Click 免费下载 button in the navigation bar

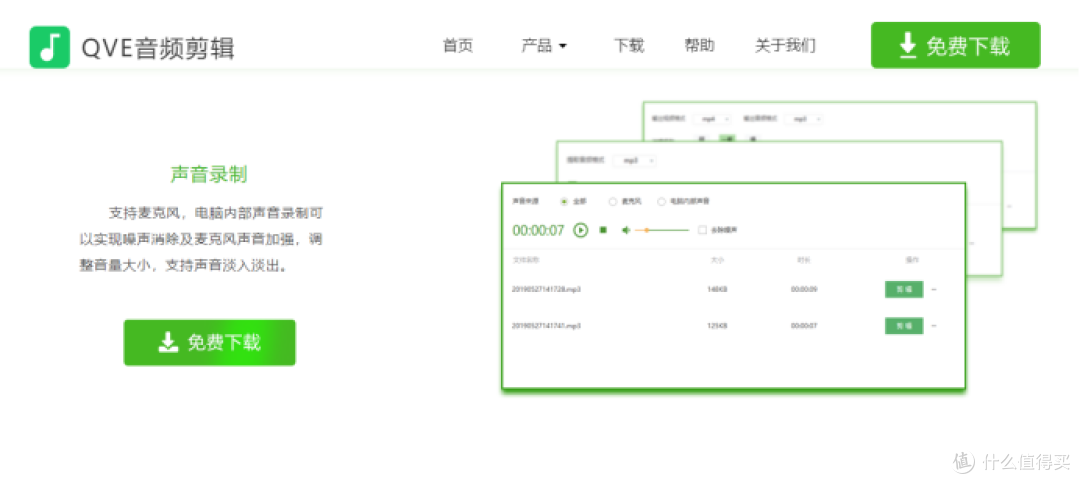click(955, 45)
